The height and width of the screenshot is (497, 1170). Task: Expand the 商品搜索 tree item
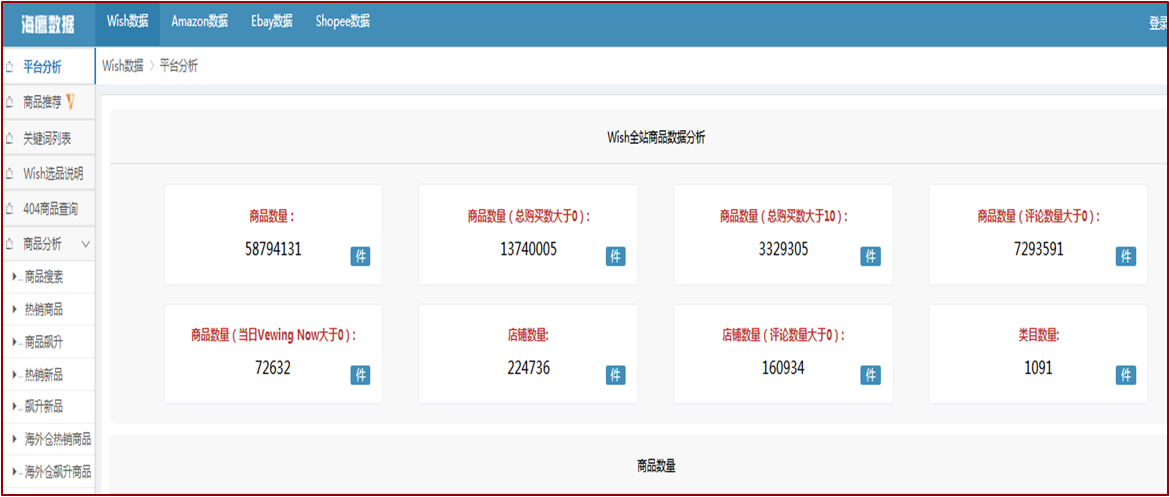(14, 277)
